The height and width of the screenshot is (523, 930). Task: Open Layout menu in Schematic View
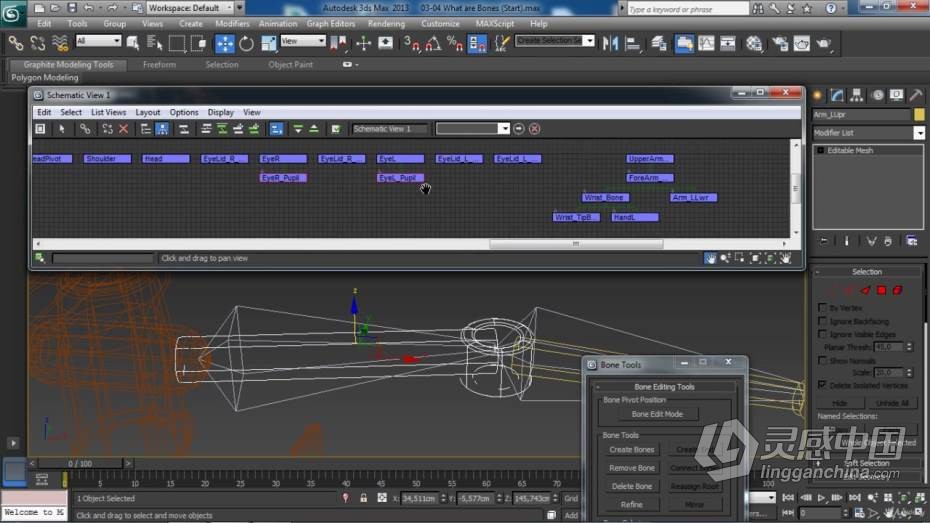pos(148,112)
